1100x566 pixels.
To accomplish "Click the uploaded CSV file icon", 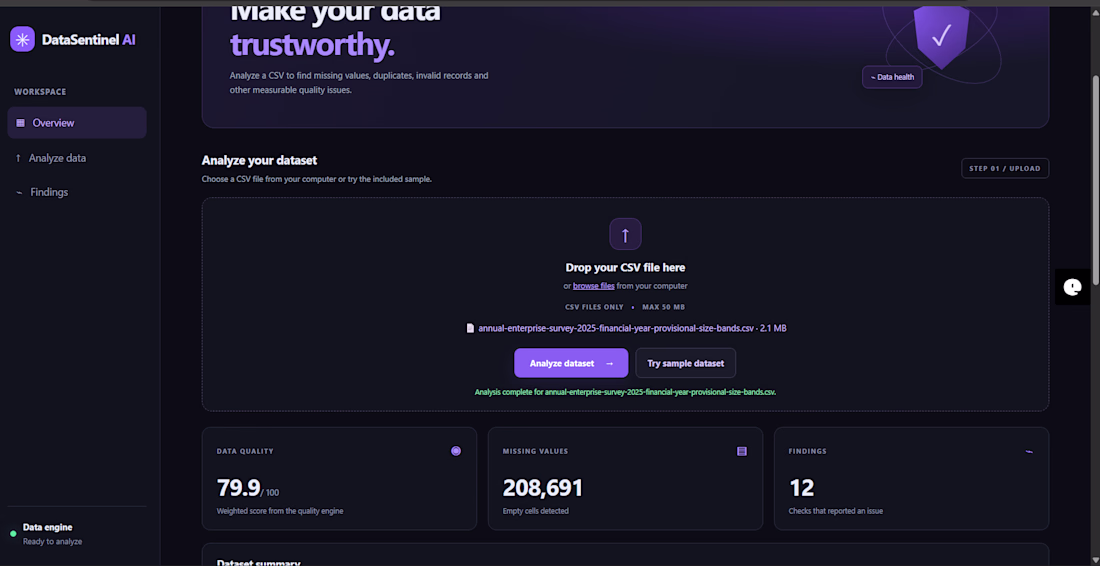I will coord(470,328).
